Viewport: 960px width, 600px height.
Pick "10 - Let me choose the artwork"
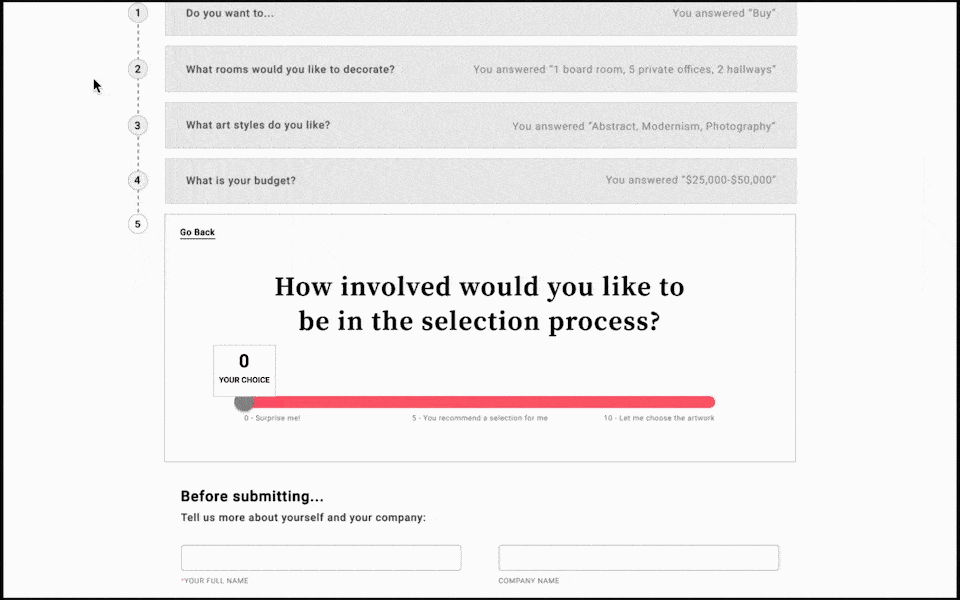[658, 418]
